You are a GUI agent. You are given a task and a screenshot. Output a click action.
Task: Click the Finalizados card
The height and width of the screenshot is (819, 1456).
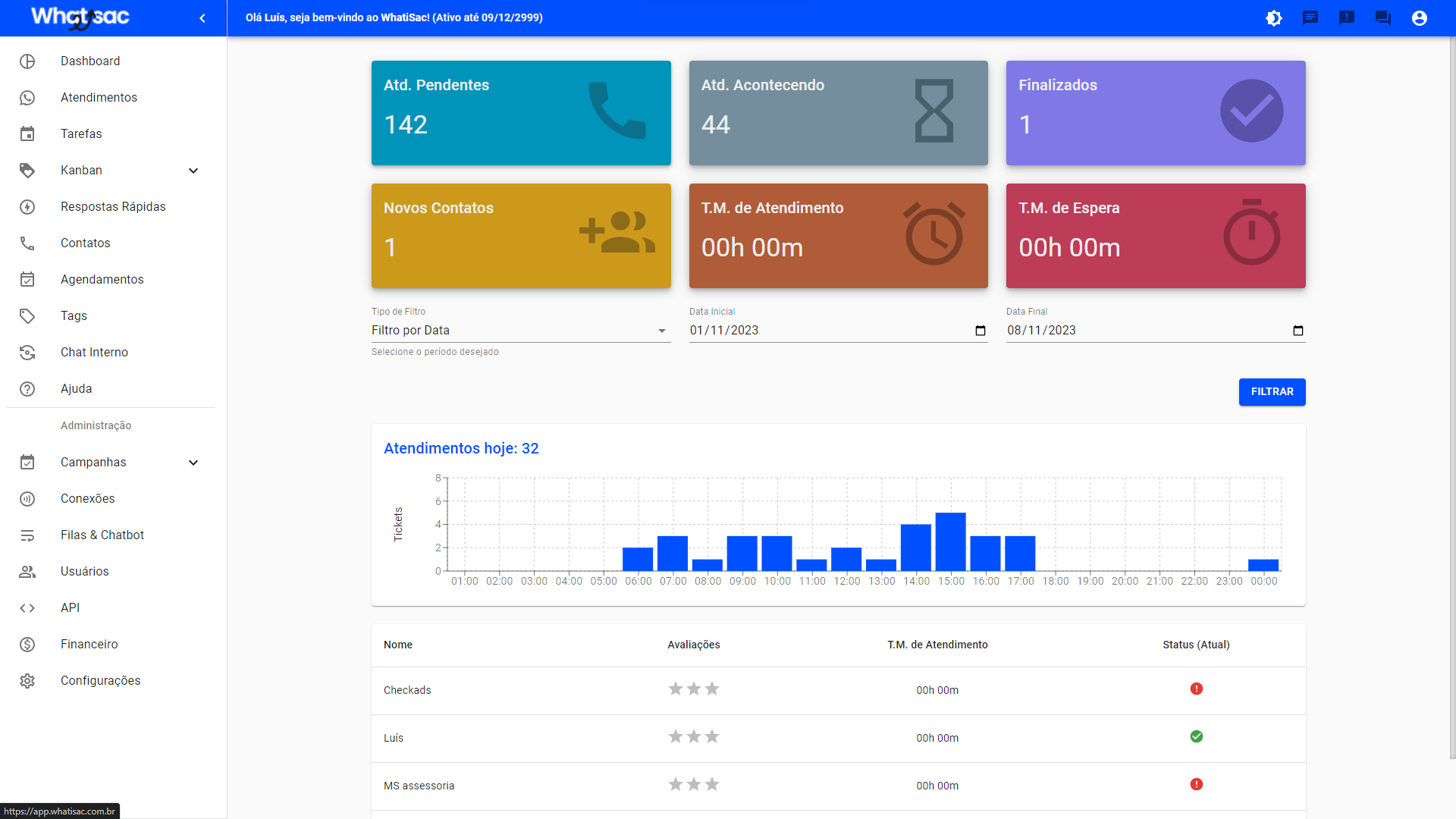tap(1156, 113)
